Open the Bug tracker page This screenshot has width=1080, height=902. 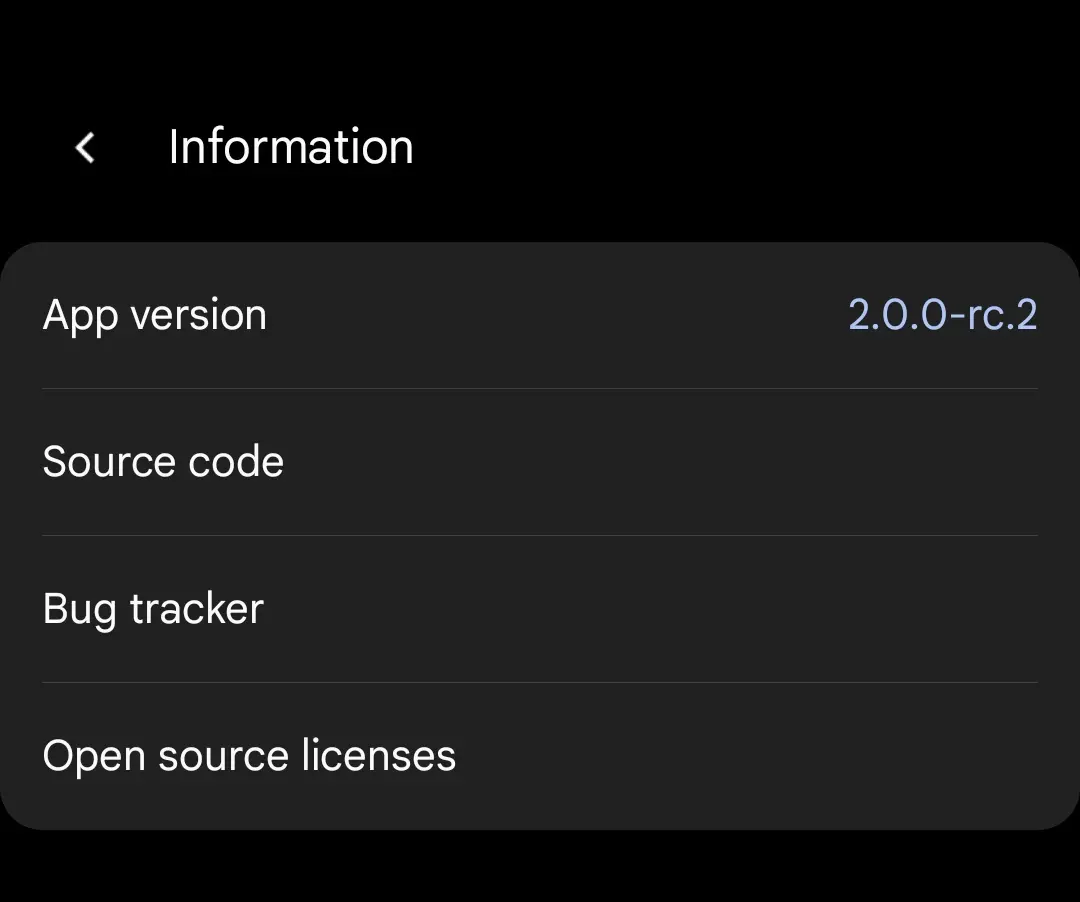[x=540, y=609]
